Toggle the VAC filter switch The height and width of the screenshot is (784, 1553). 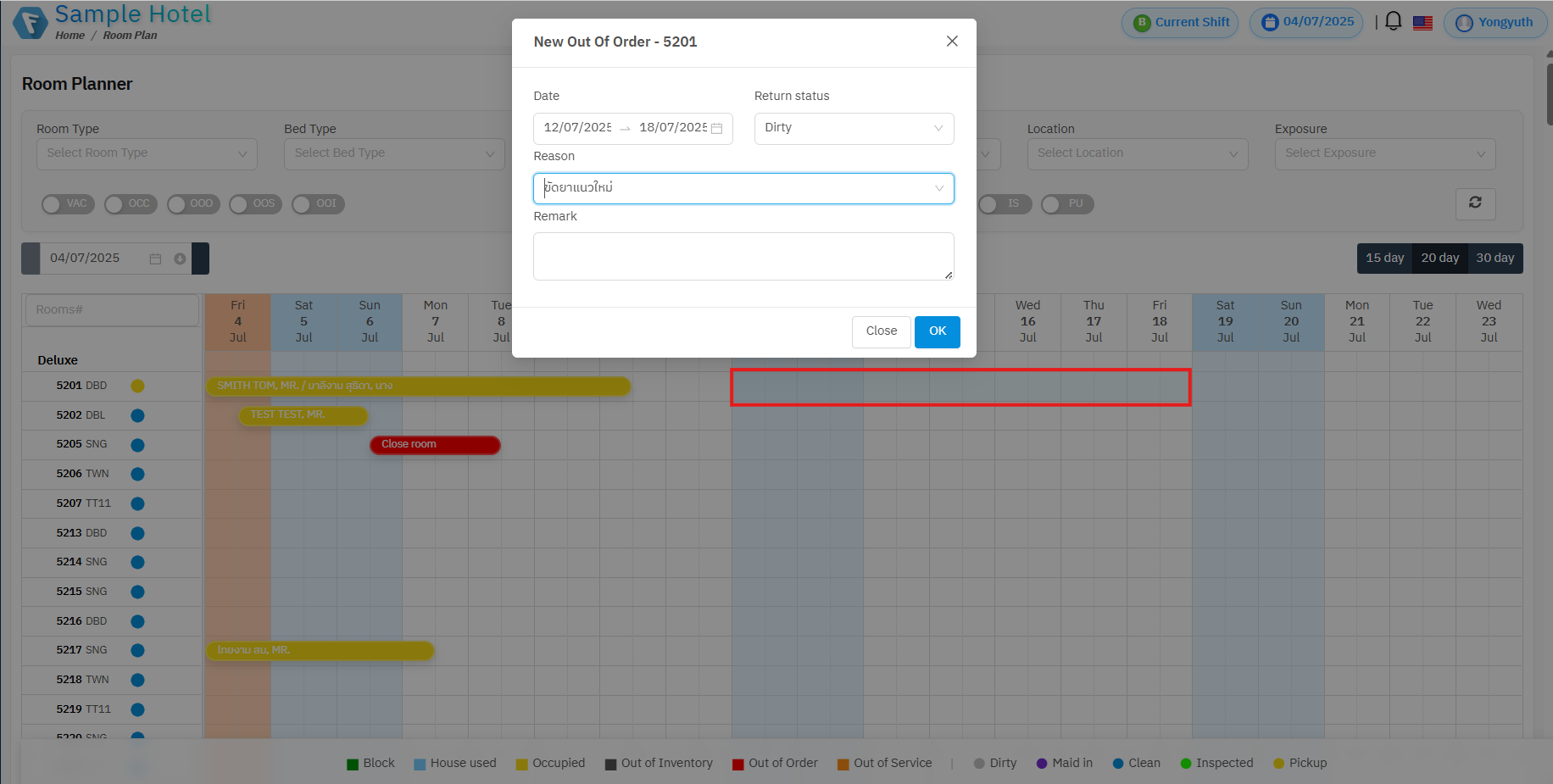(64, 204)
